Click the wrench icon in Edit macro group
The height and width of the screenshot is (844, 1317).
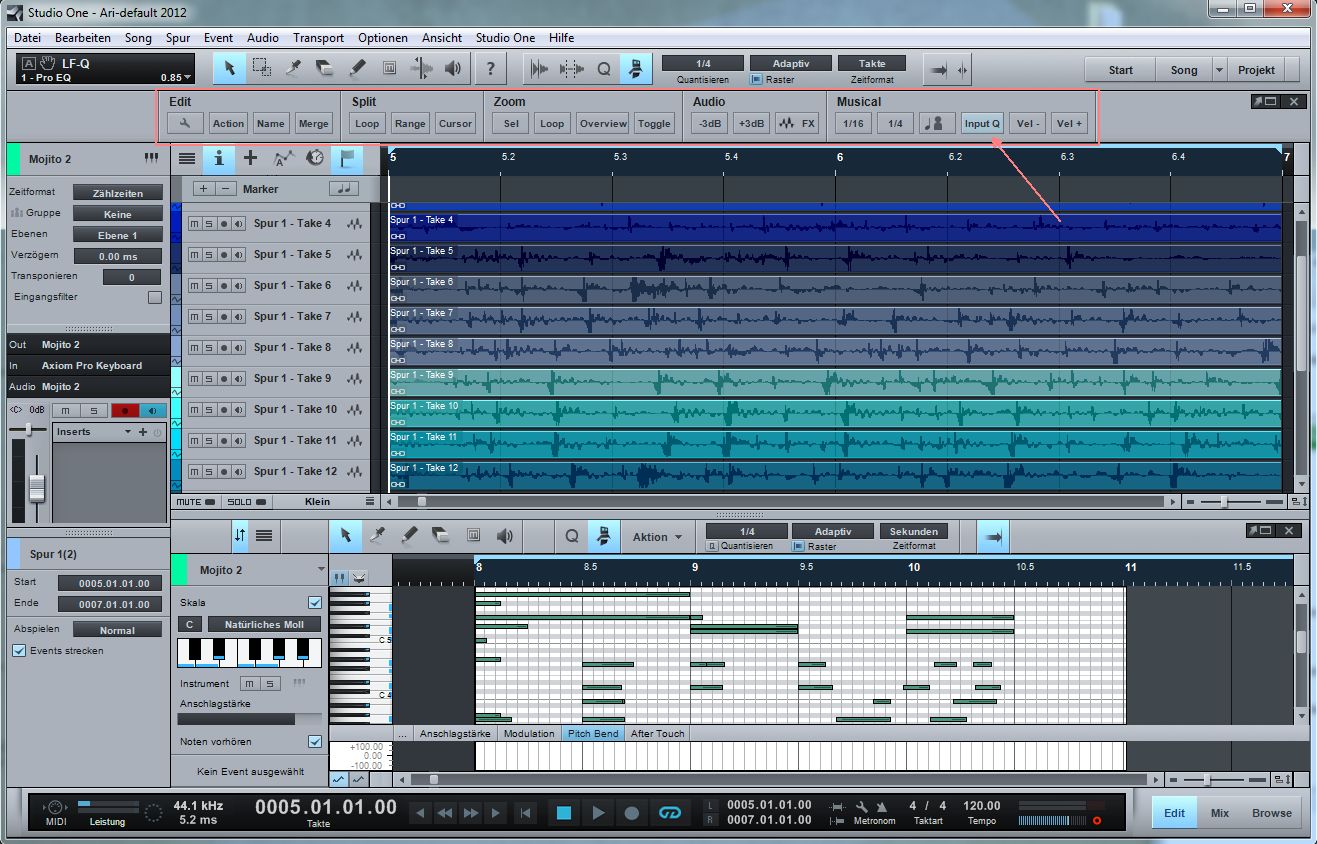(185, 123)
